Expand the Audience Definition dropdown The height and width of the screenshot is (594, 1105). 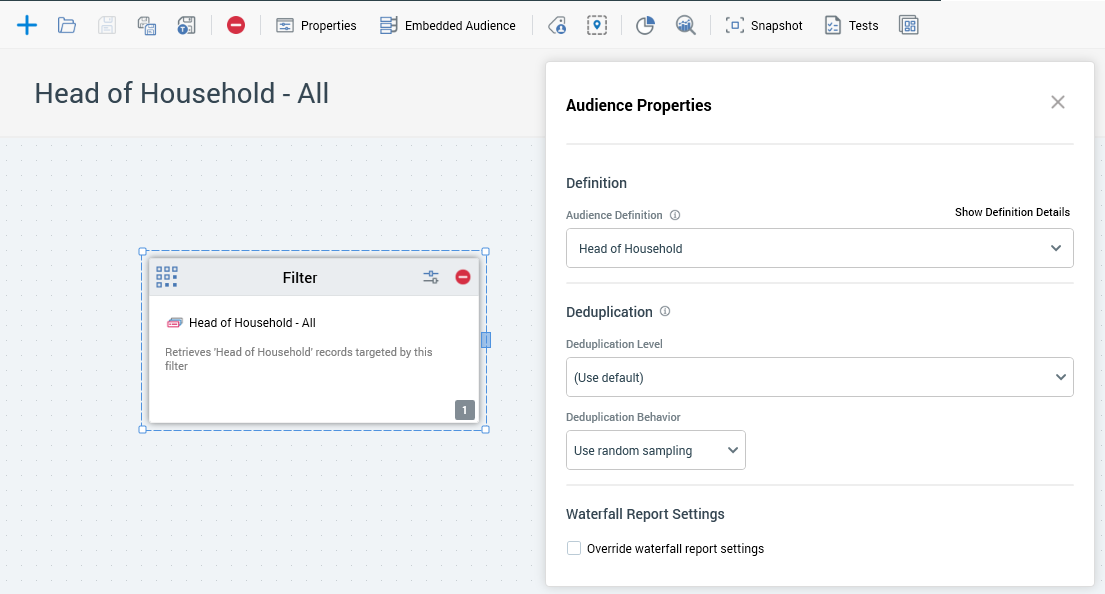pos(819,248)
